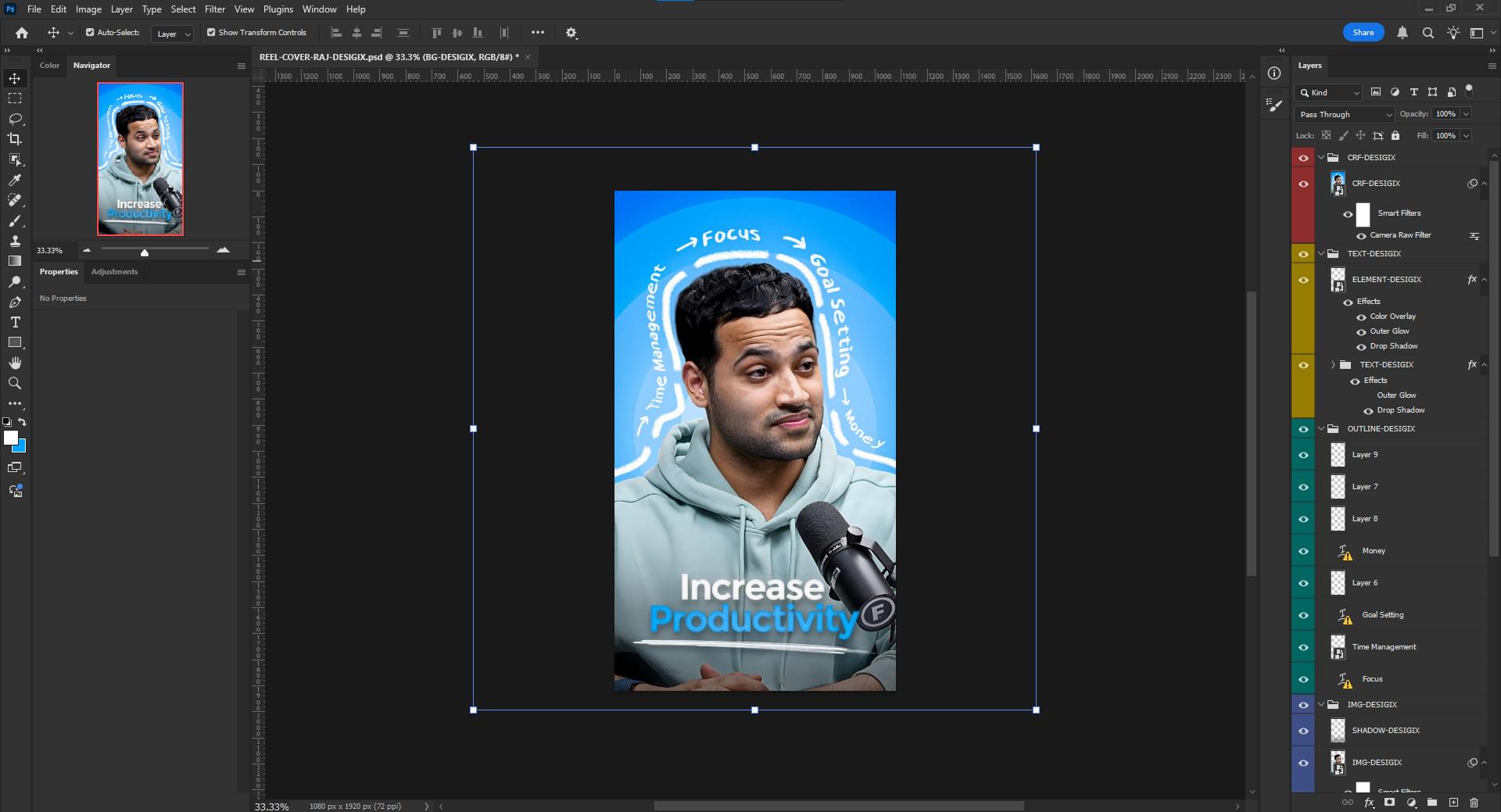The height and width of the screenshot is (812, 1501).
Task: Click the Navigator preview thumbnail
Action: click(140, 159)
